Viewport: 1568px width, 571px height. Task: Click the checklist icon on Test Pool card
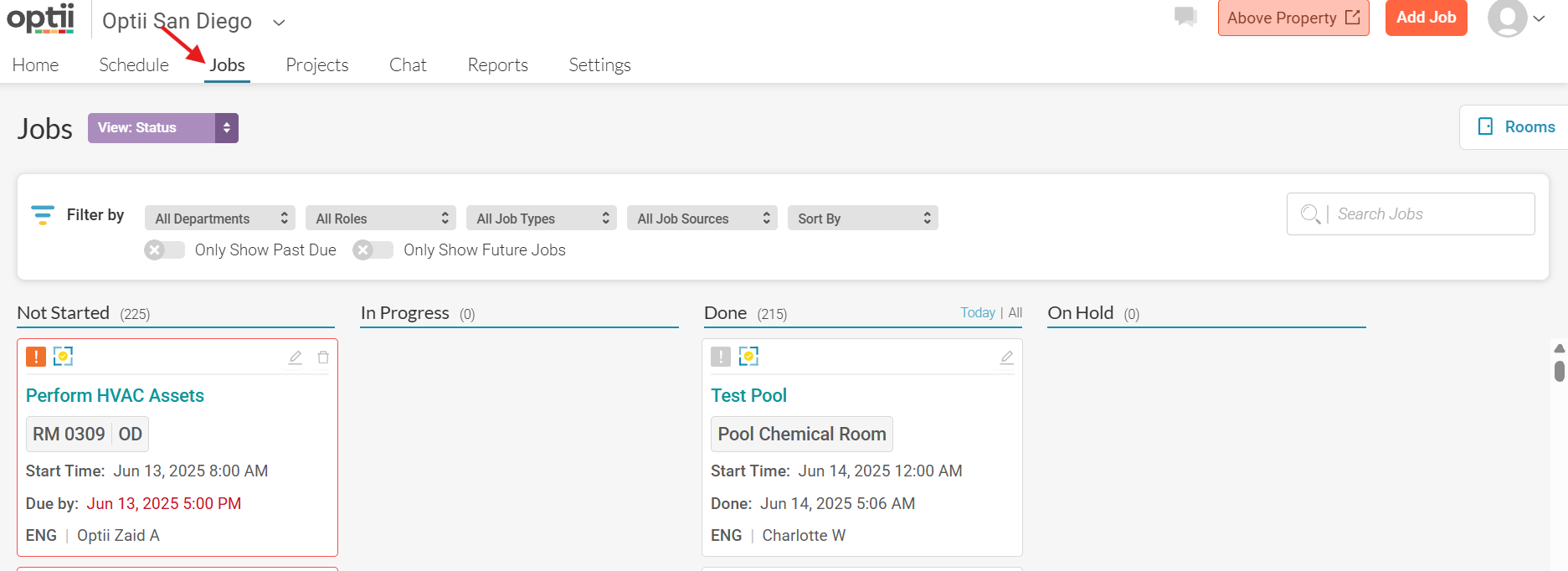click(x=748, y=357)
